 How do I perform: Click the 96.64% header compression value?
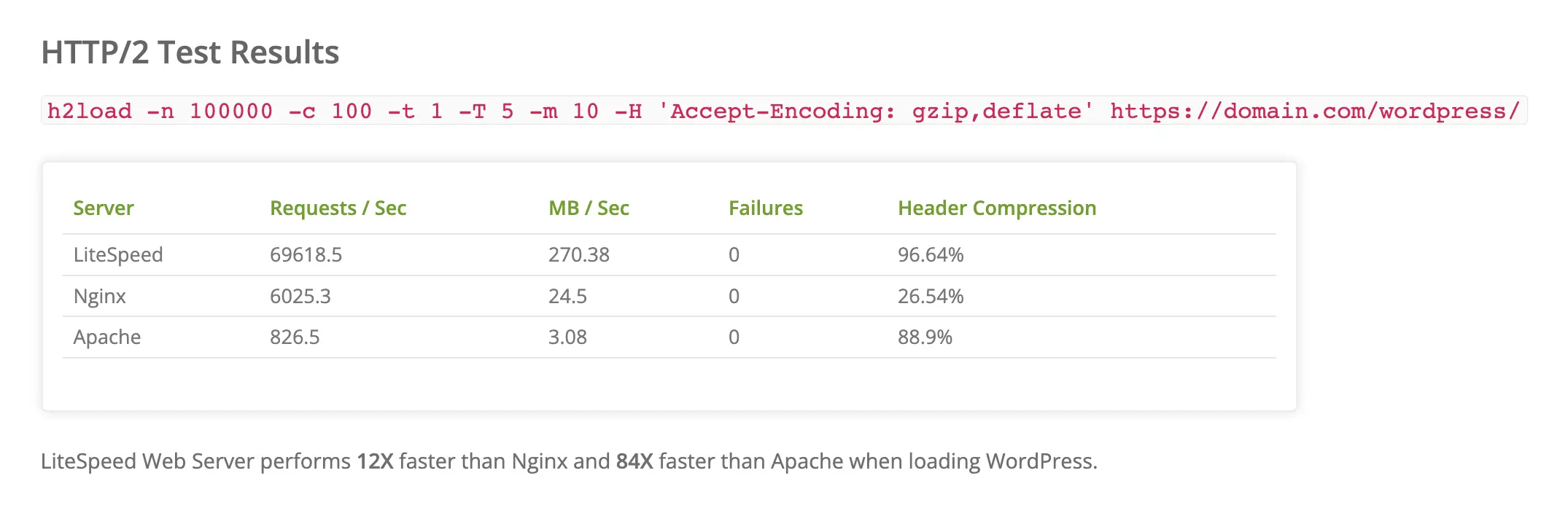[931, 255]
